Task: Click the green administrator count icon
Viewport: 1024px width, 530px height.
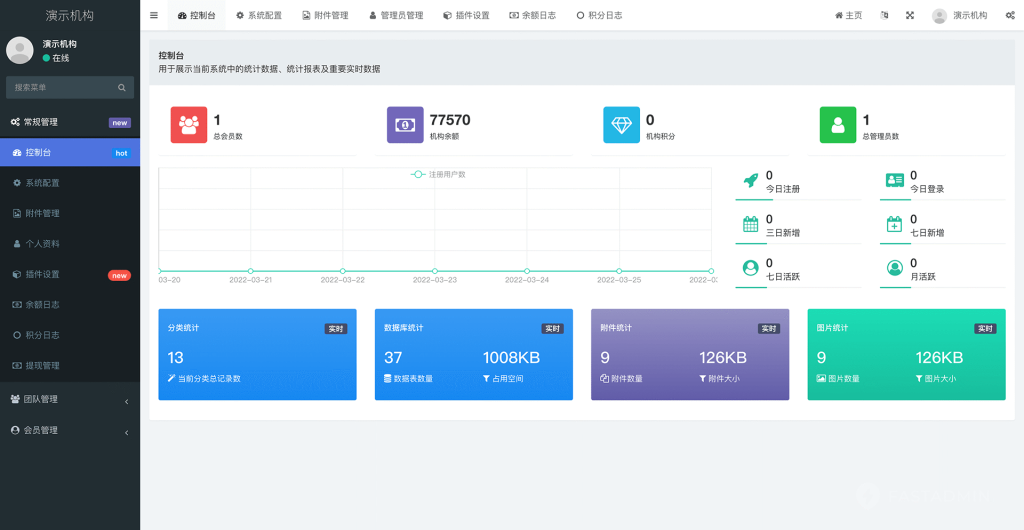Action: coord(838,125)
